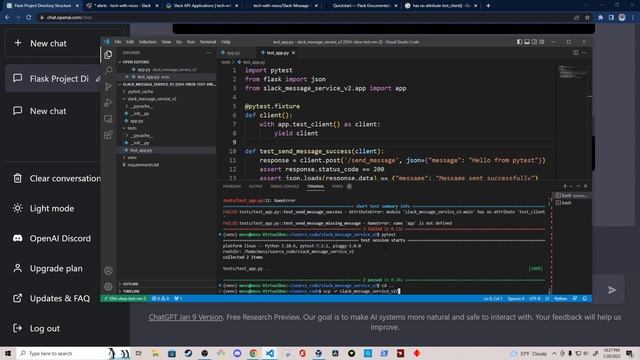The height and width of the screenshot is (360, 640).
Task: Open the browser profile avatar
Action: pyautogui.click(x=622, y=18)
